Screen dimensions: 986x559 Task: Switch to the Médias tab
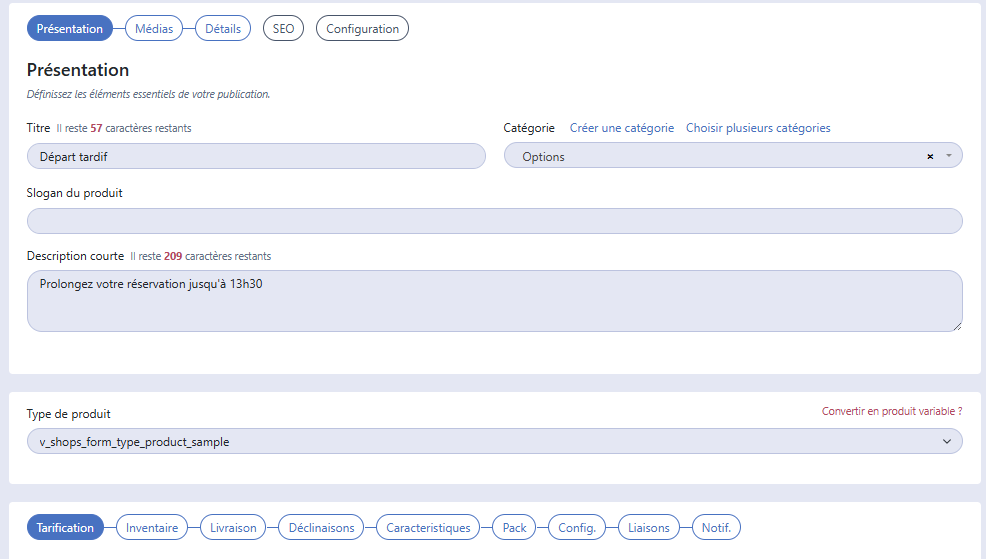pos(154,29)
